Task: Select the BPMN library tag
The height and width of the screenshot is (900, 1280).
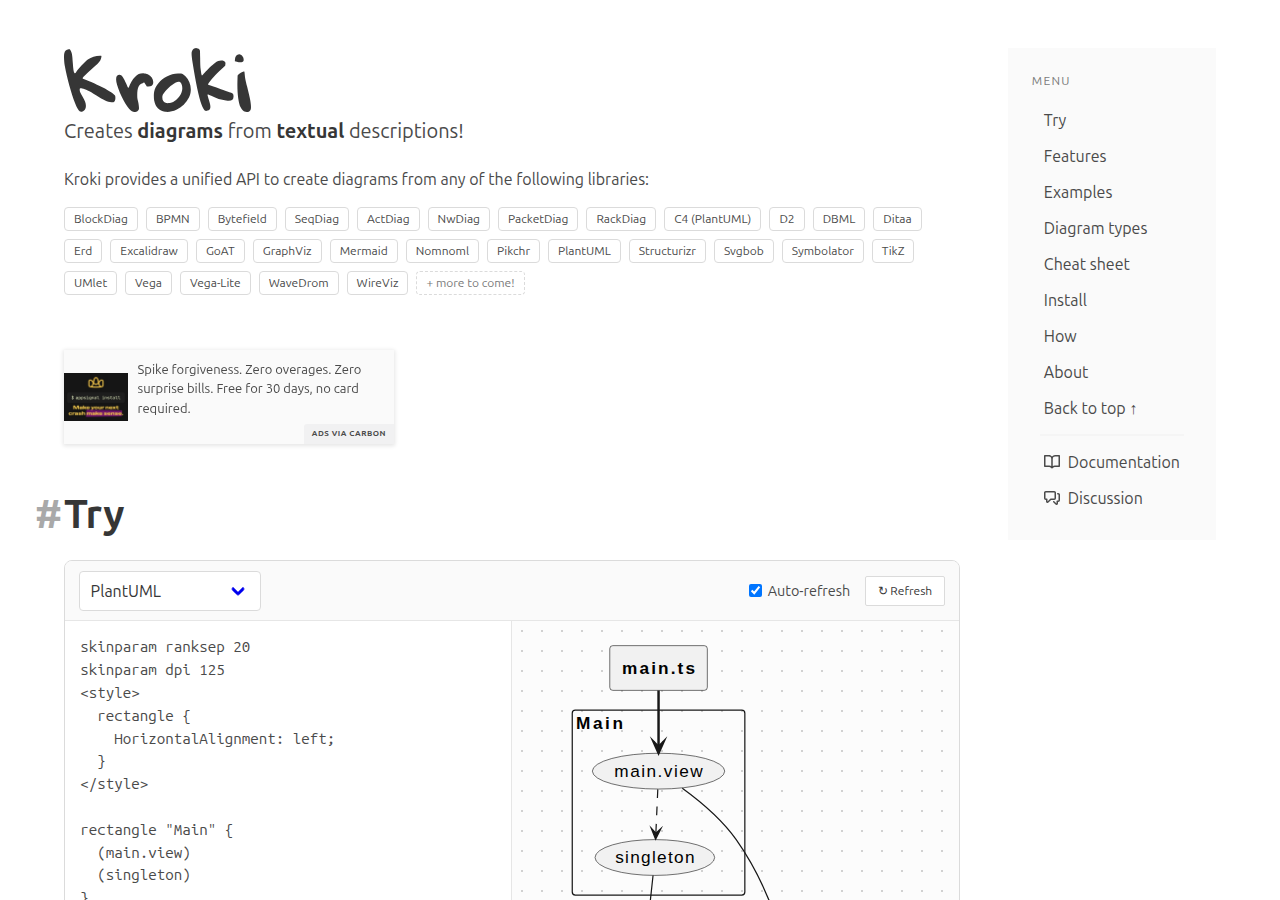Action: 173,219
